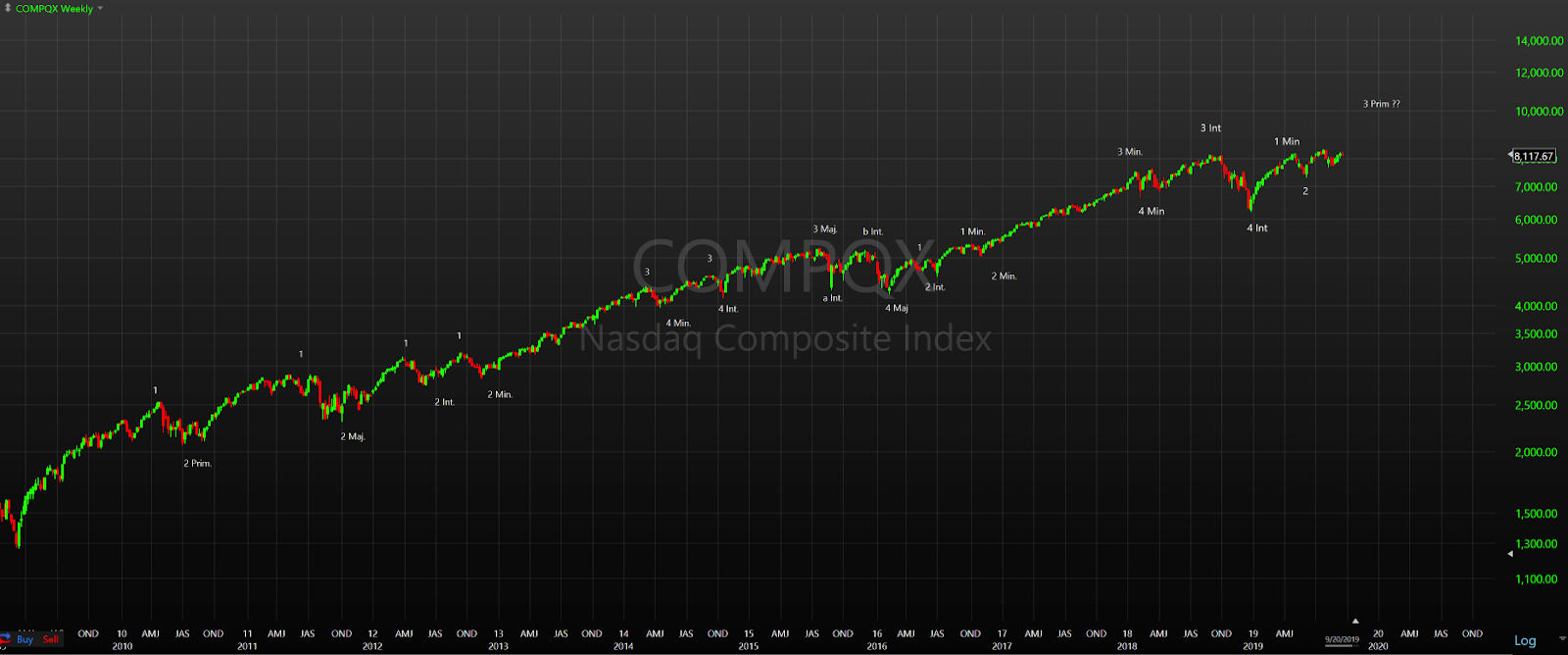Screen dimensions: 1568x655
Task: Click the blue Buy button
Action: [x=24, y=639]
